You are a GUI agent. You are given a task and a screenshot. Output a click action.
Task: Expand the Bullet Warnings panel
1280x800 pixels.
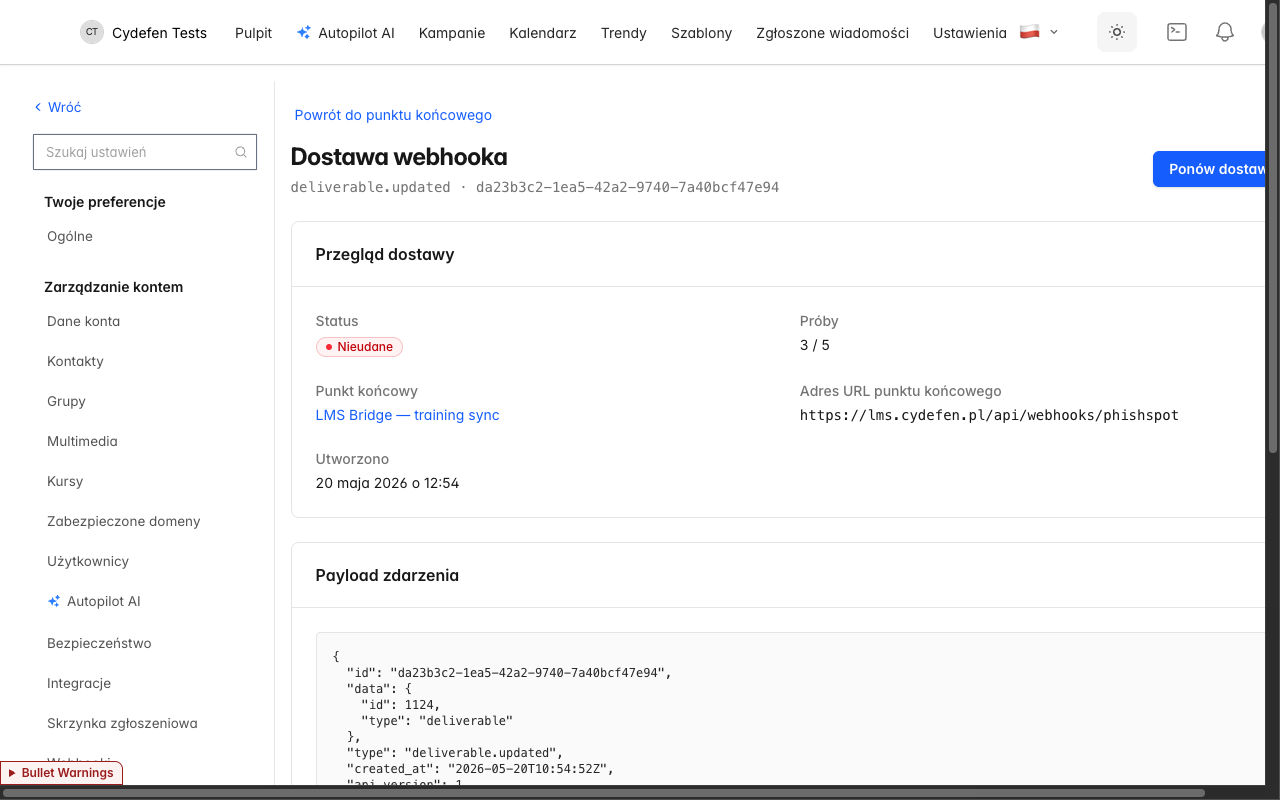tap(62, 773)
